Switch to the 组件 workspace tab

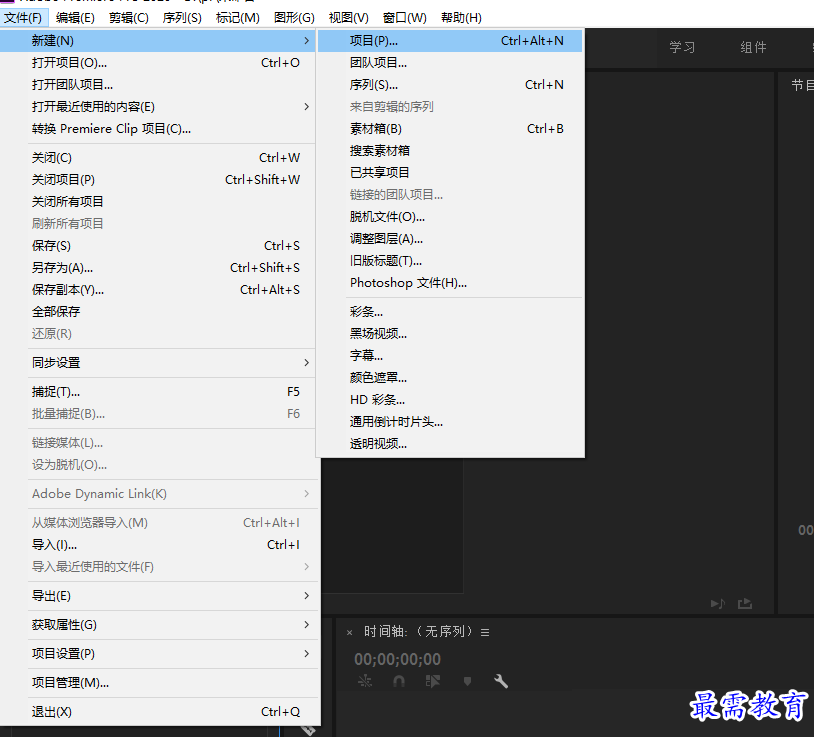(753, 47)
